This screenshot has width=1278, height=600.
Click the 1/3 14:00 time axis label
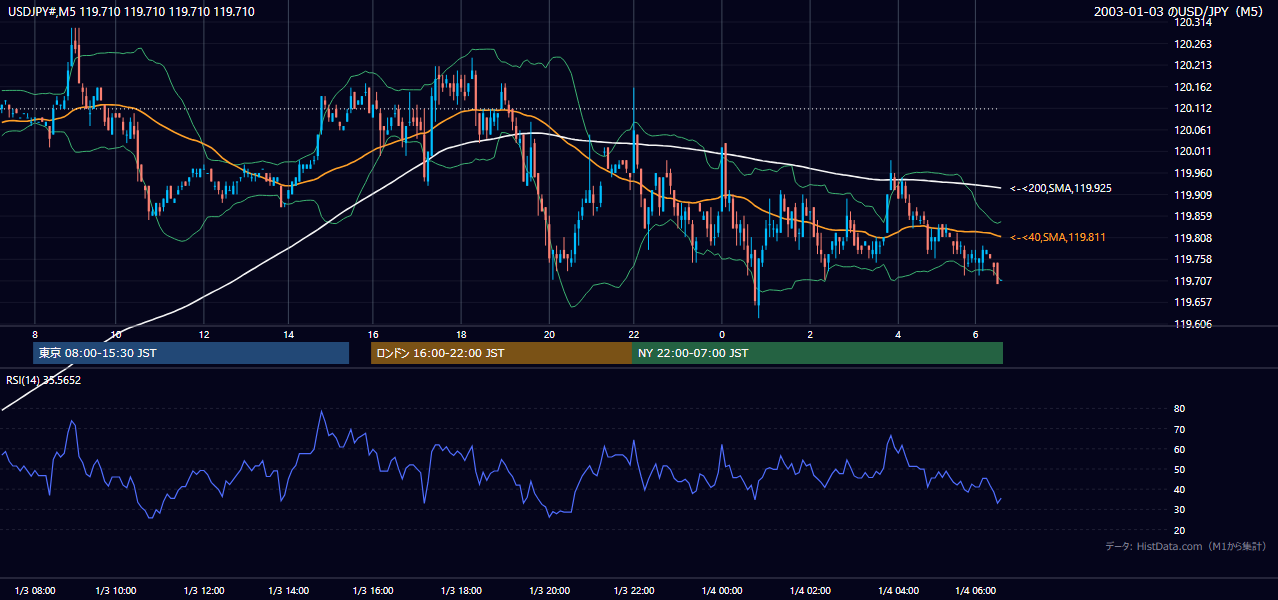tap(288, 591)
